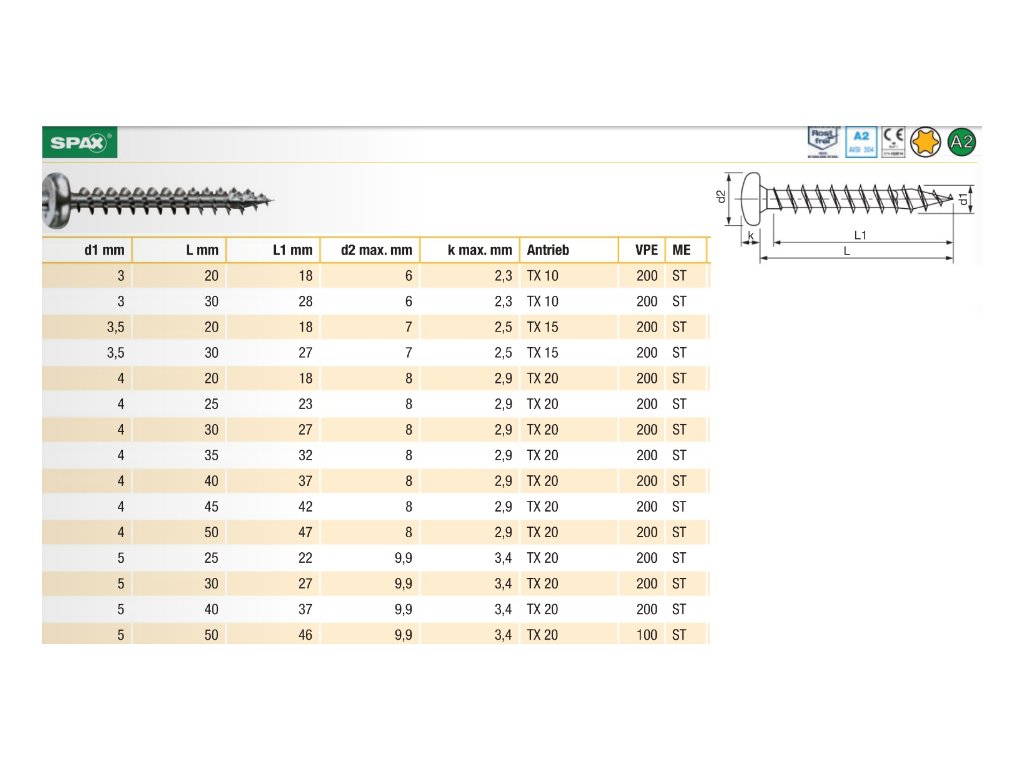Click L1 value '22' in the table

tap(306, 558)
